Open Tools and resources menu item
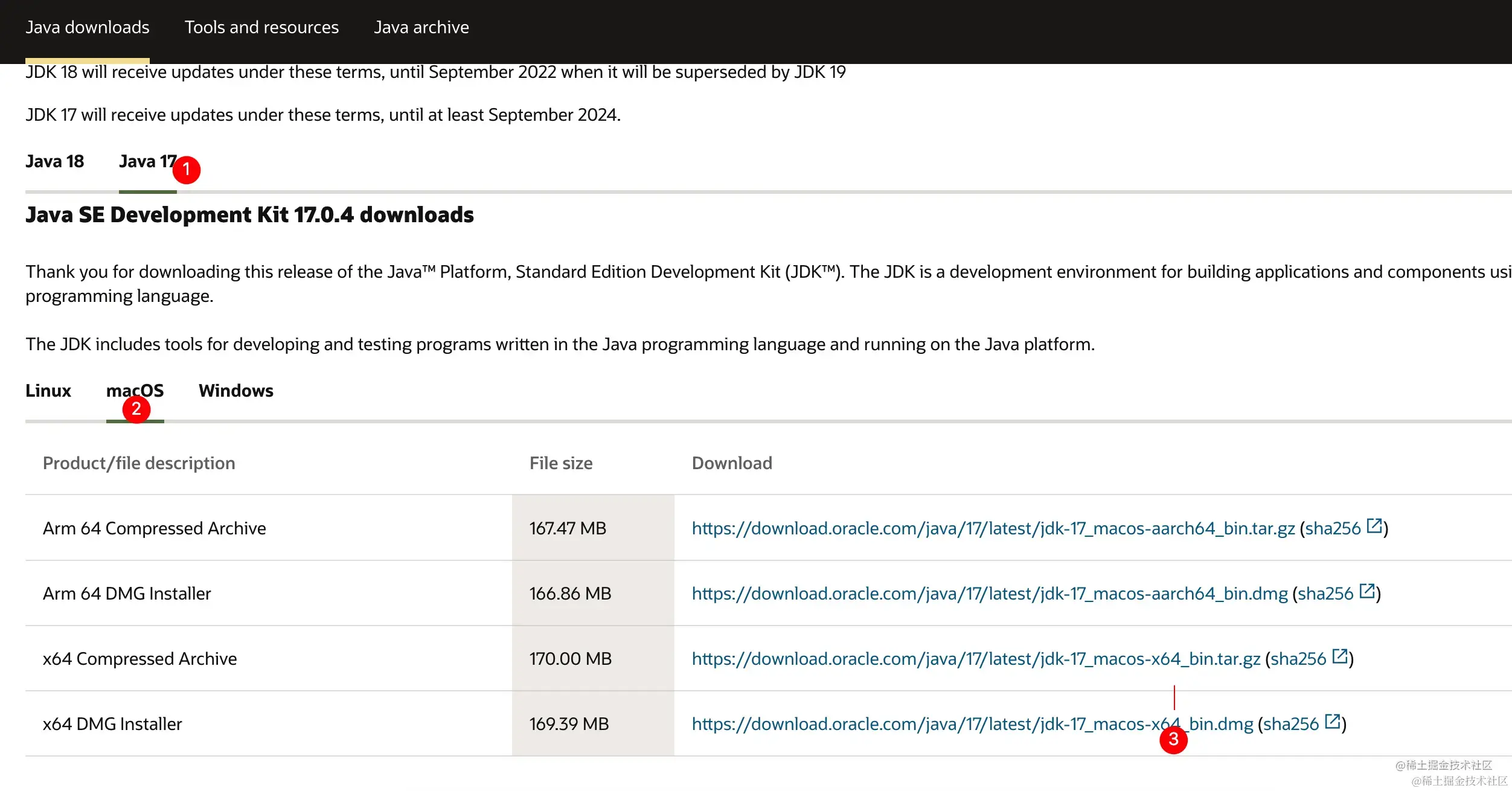Viewport: 1512px width, 791px height. tap(261, 27)
